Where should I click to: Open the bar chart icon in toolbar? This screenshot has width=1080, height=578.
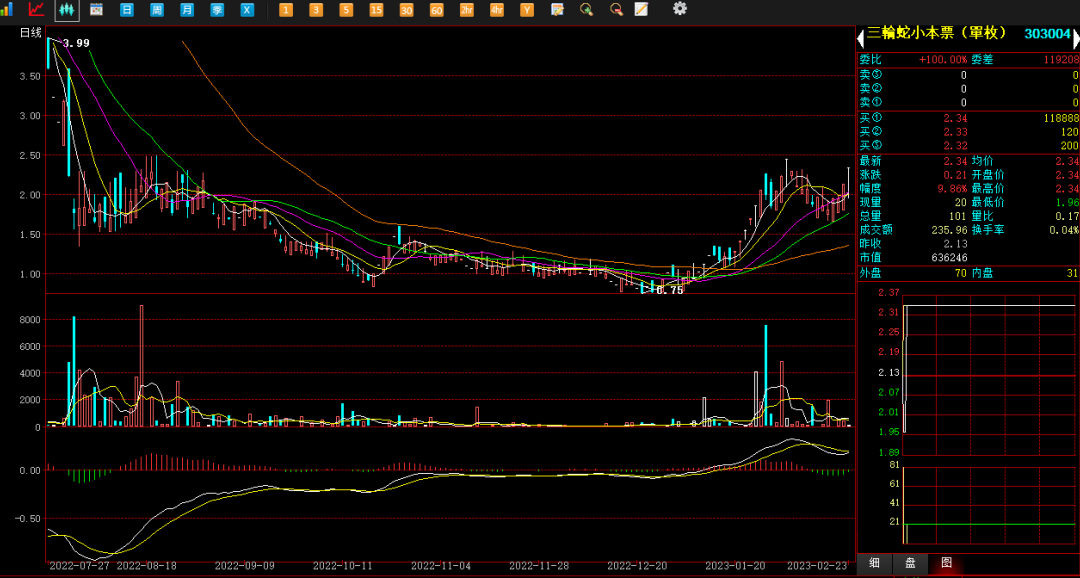[8, 9]
